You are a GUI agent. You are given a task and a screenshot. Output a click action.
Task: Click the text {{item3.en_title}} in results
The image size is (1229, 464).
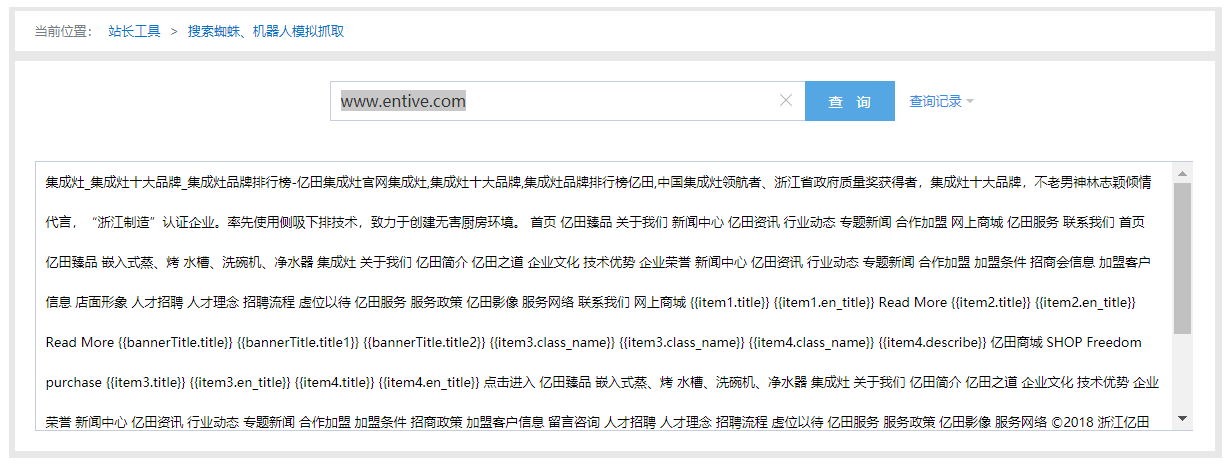(239, 382)
